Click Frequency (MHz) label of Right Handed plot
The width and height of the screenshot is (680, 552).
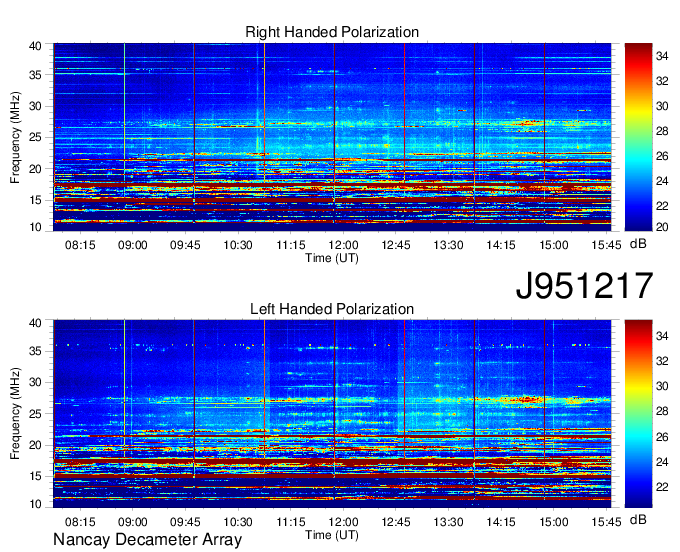point(15,137)
